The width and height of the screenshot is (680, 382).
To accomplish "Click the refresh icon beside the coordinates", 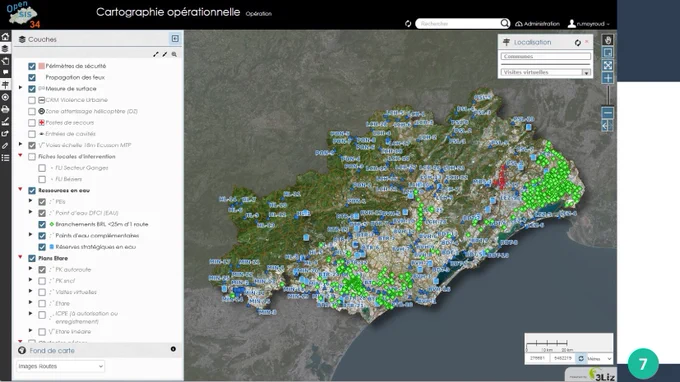I will [x=581, y=358].
